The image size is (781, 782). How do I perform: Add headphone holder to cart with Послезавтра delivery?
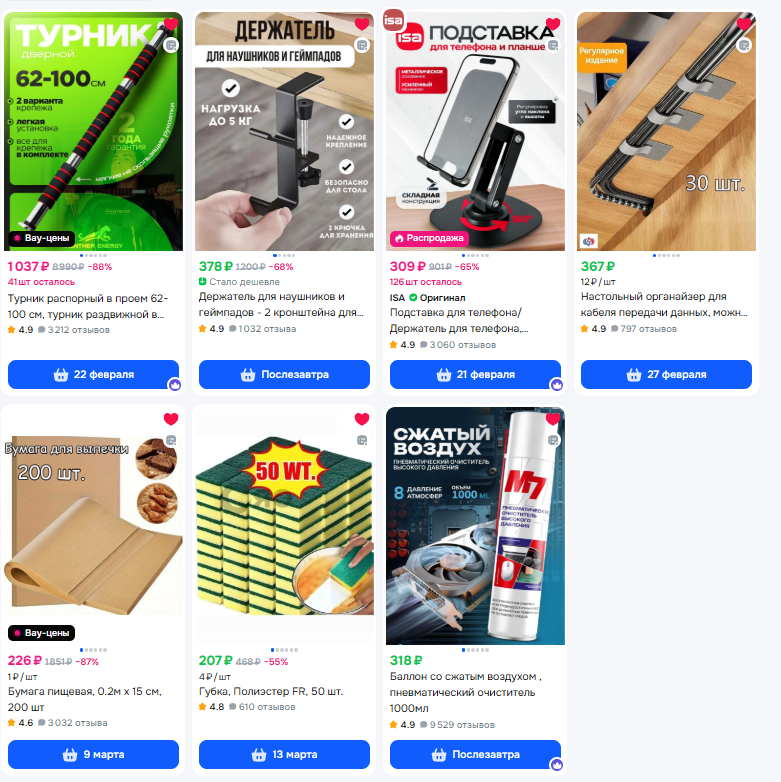tap(284, 375)
